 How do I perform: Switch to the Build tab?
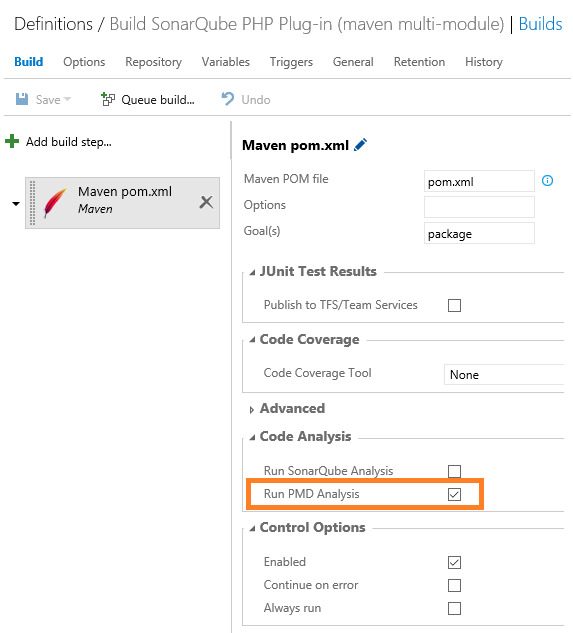tap(29, 62)
